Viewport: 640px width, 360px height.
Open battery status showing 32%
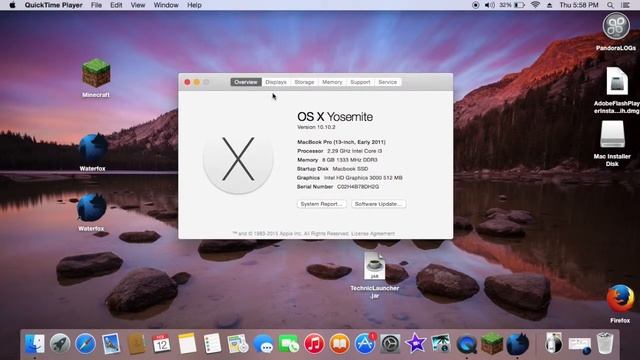point(512,5)
